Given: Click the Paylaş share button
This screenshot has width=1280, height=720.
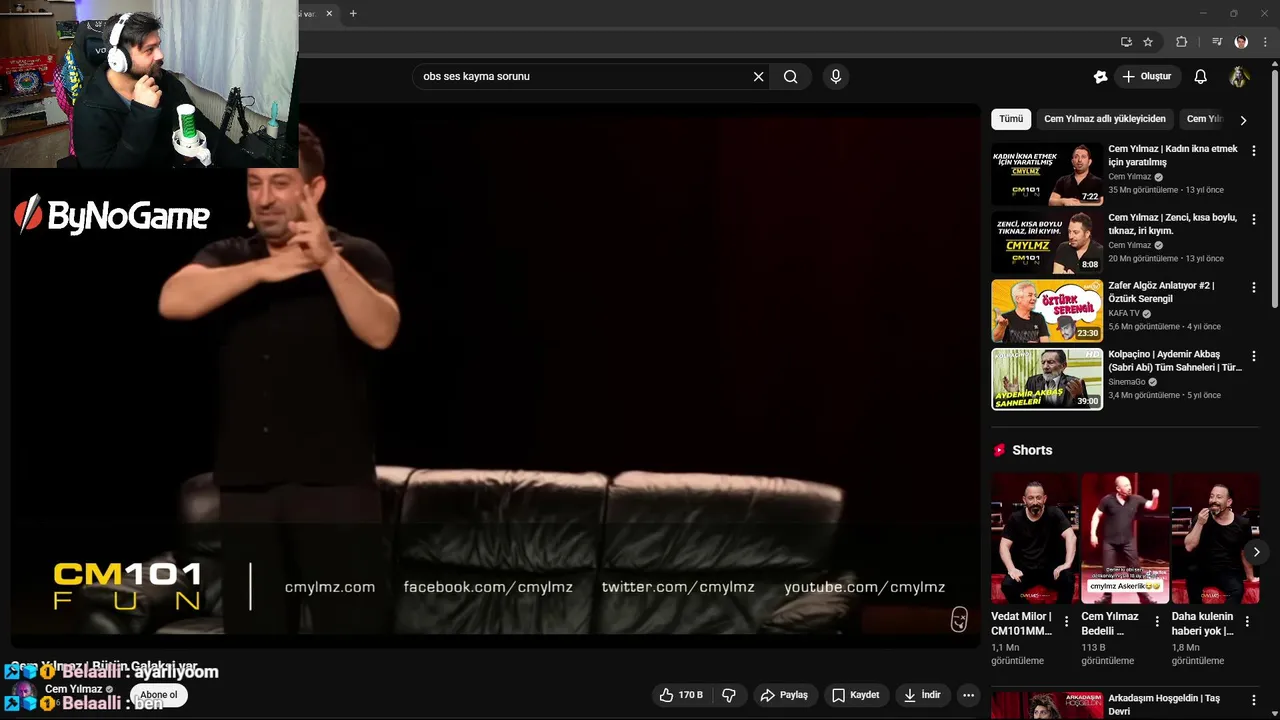Looking at the screenshot, I should [x=785, y=695].
